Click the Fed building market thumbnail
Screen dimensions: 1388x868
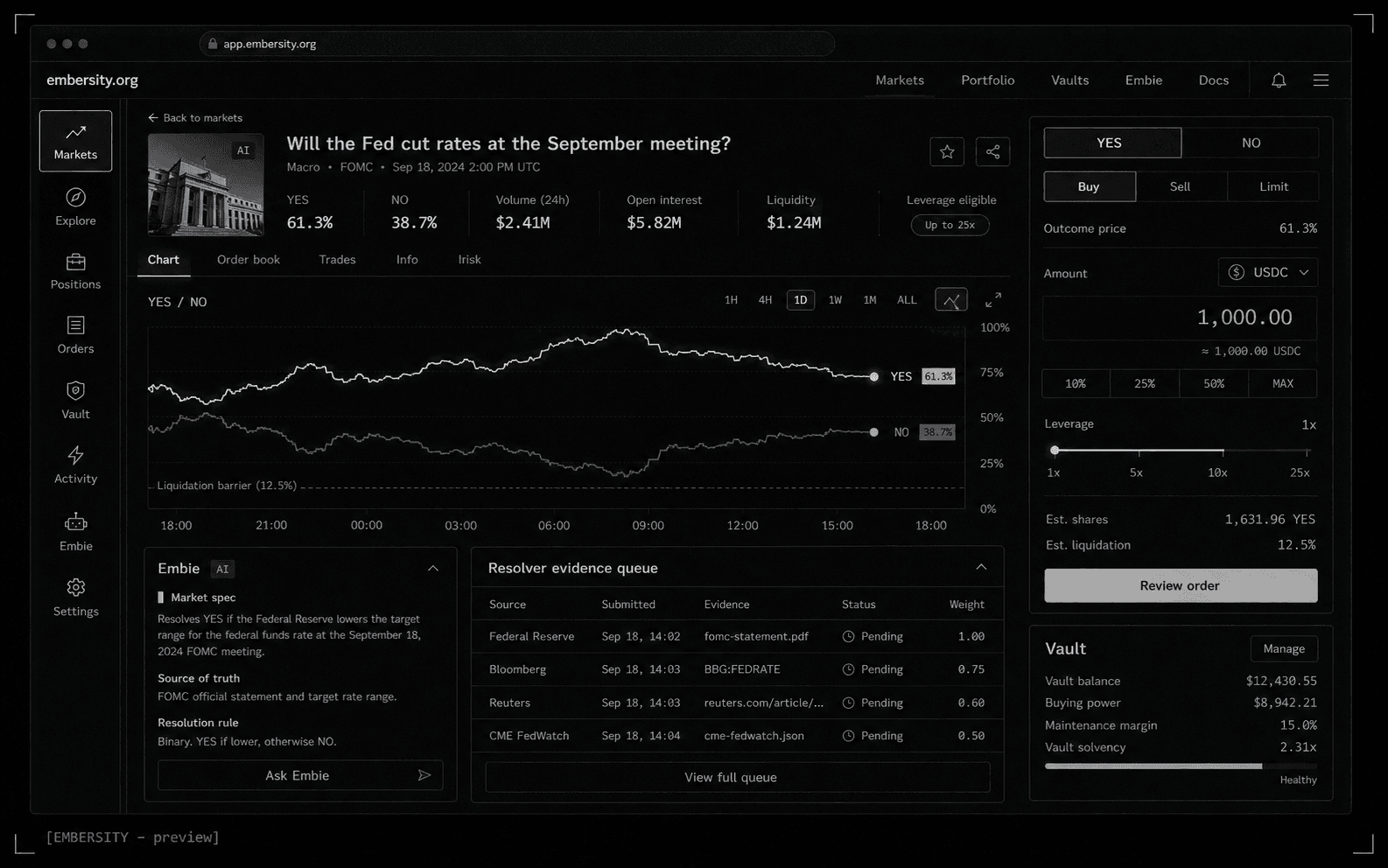pos(206,185)
